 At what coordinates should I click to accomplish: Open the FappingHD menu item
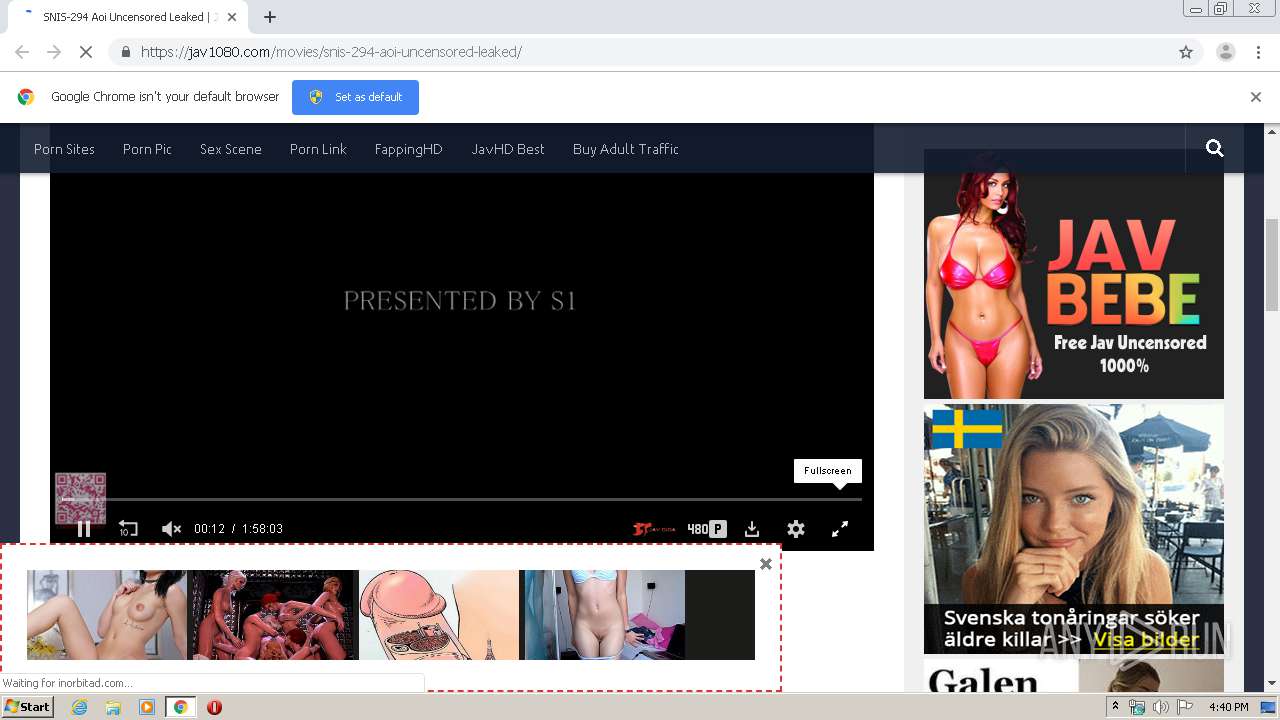(x=408, y=149)
